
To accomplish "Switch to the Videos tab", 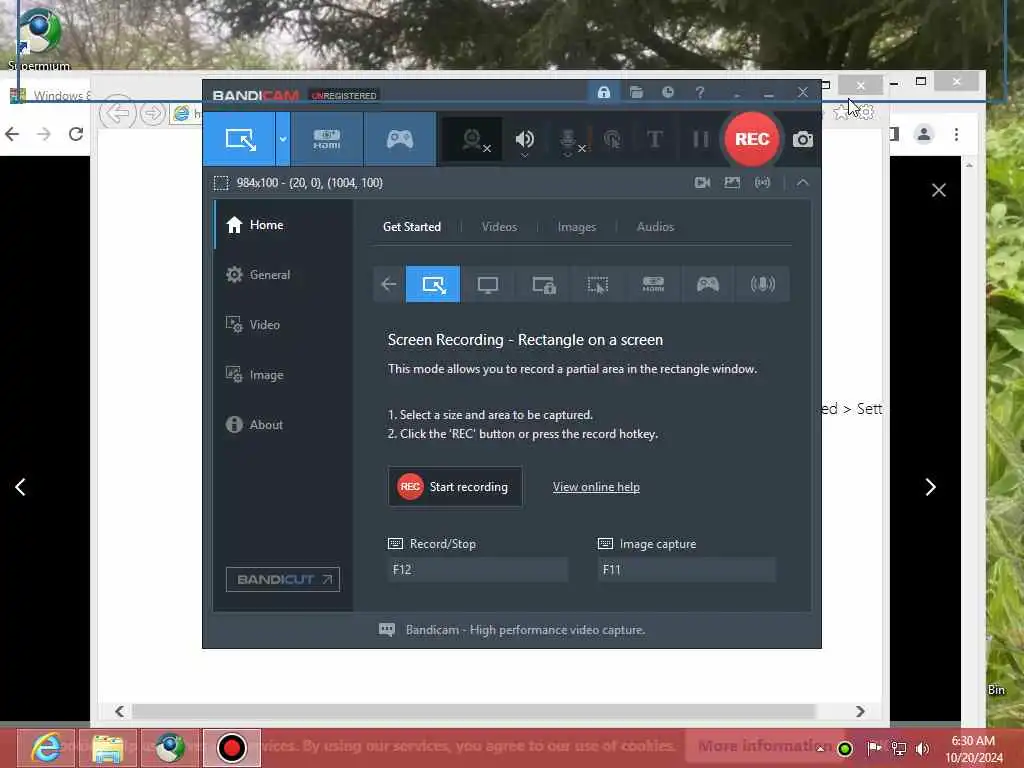I will (x=499, y=227).
